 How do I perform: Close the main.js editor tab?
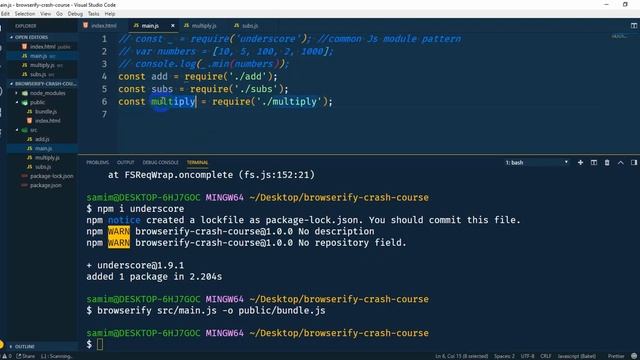pos(173,25)
